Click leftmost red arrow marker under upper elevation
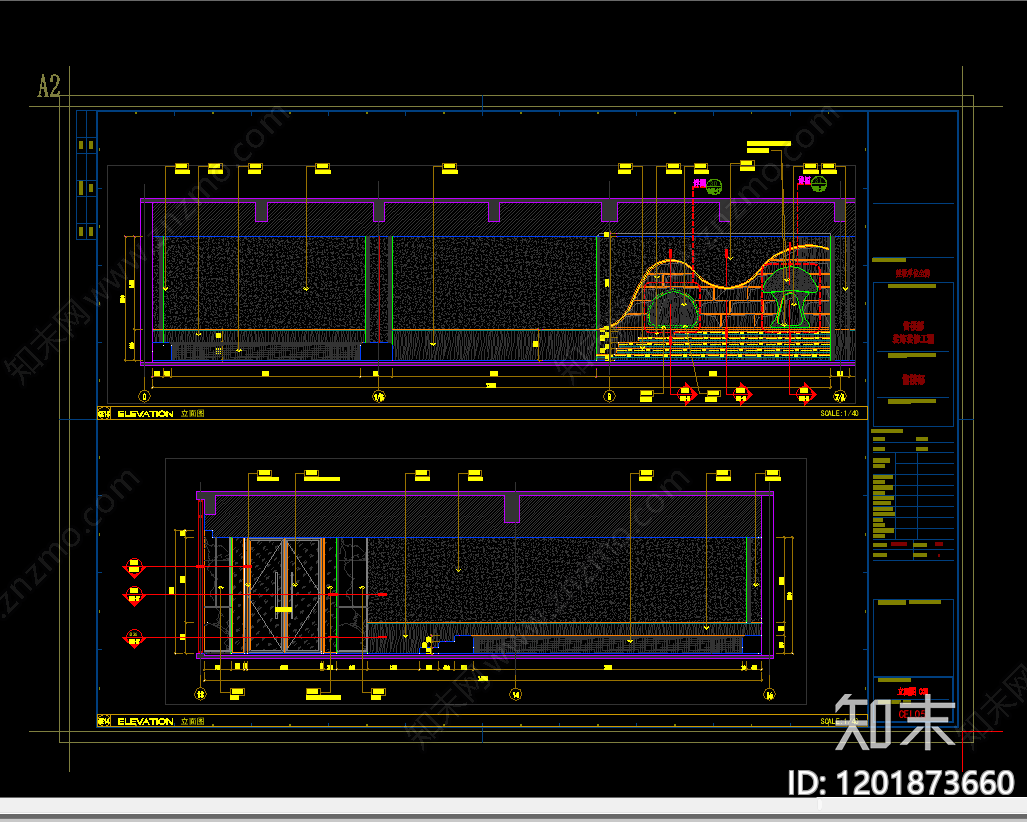 click(x=686, y=394)
